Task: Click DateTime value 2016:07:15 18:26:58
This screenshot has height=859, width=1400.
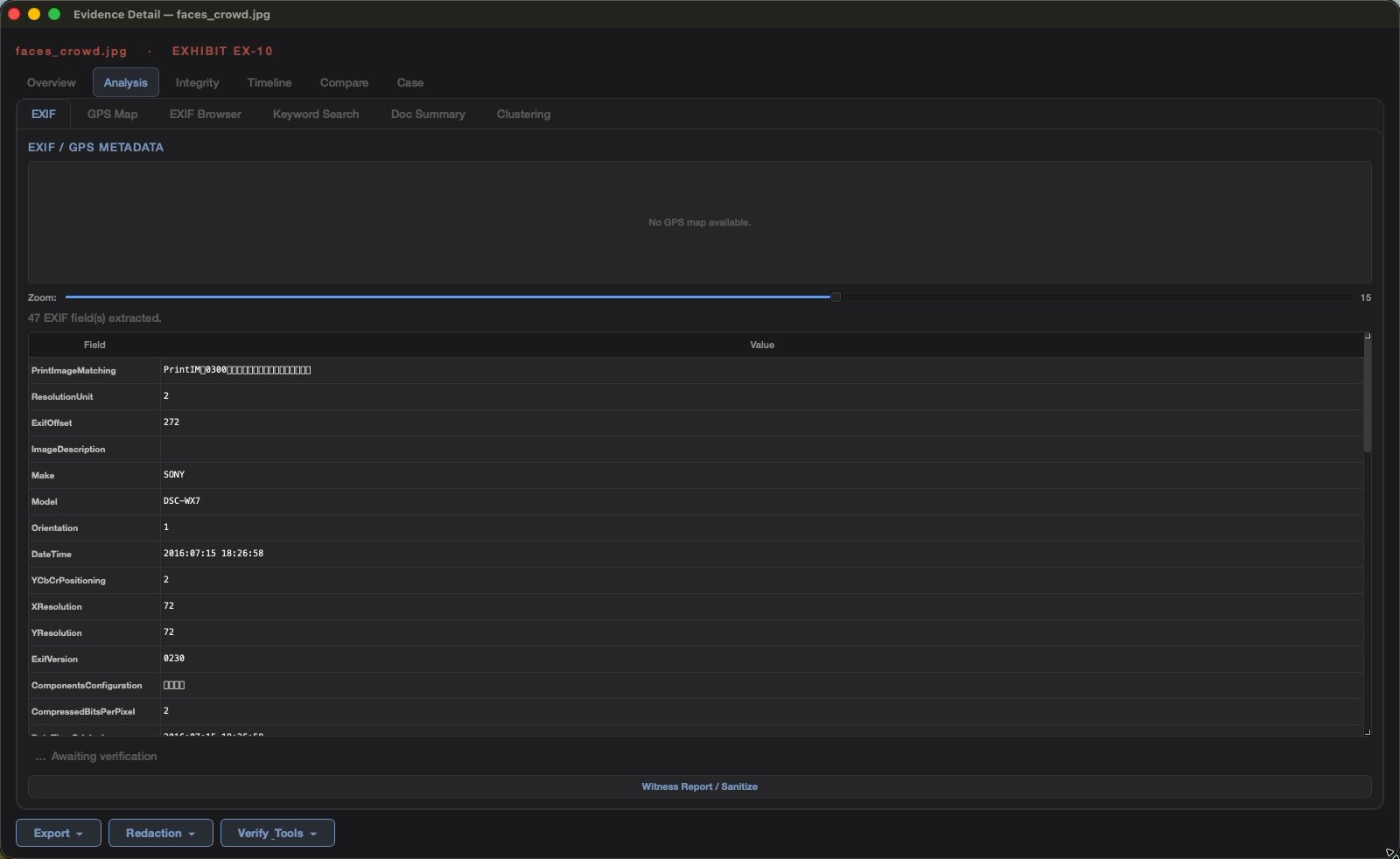Action: (213, 554)
